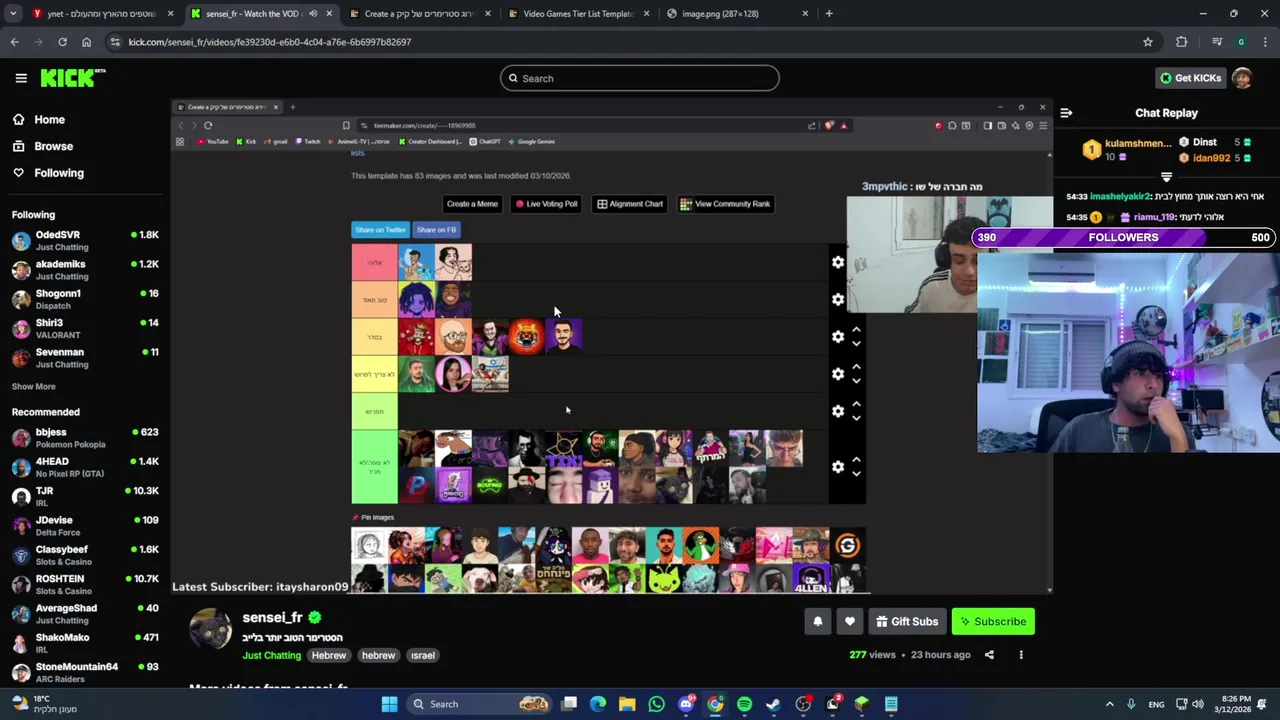Viewport: 1280px width, 720px height.
Task: Reload the Kick page
Action: tap(62, 42)
